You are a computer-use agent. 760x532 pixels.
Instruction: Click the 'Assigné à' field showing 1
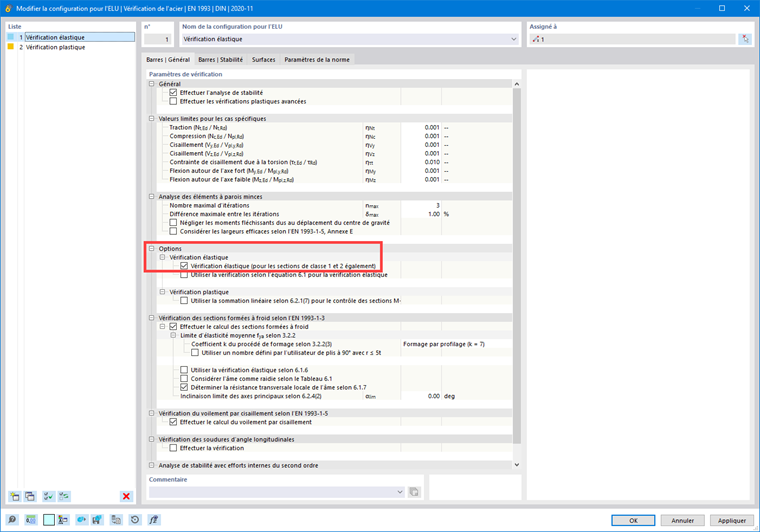[x=633, y=39]
